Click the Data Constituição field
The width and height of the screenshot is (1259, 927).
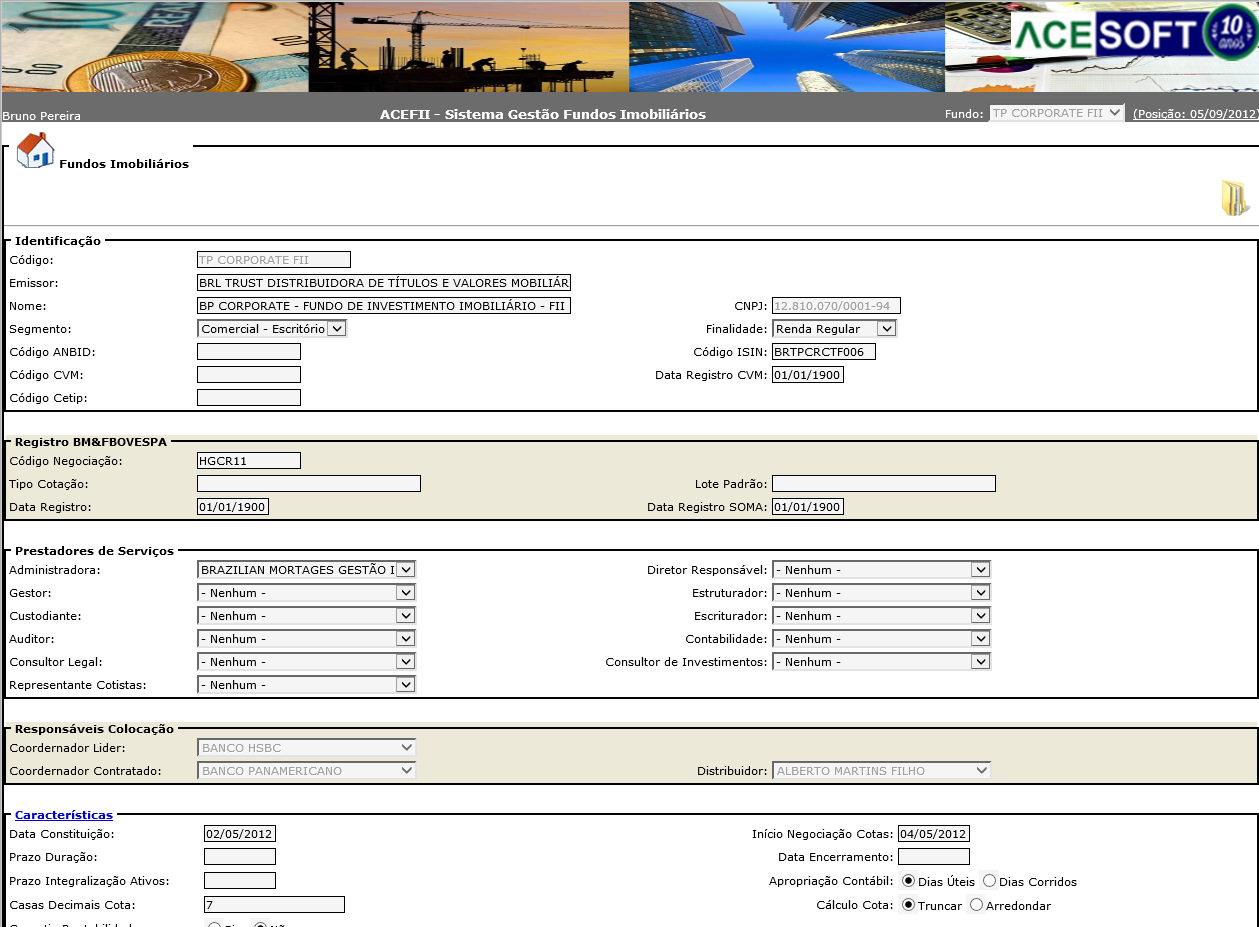pos(240,834)
